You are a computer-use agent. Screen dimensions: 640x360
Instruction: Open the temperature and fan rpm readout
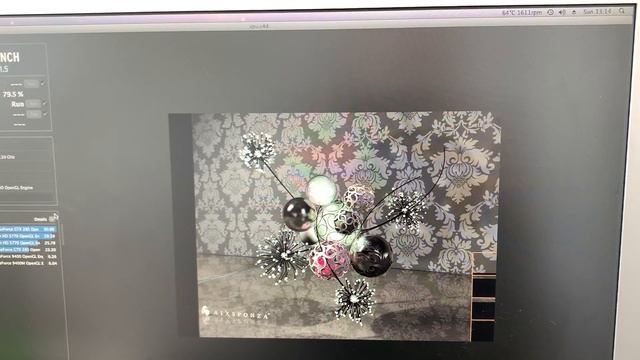522,13
